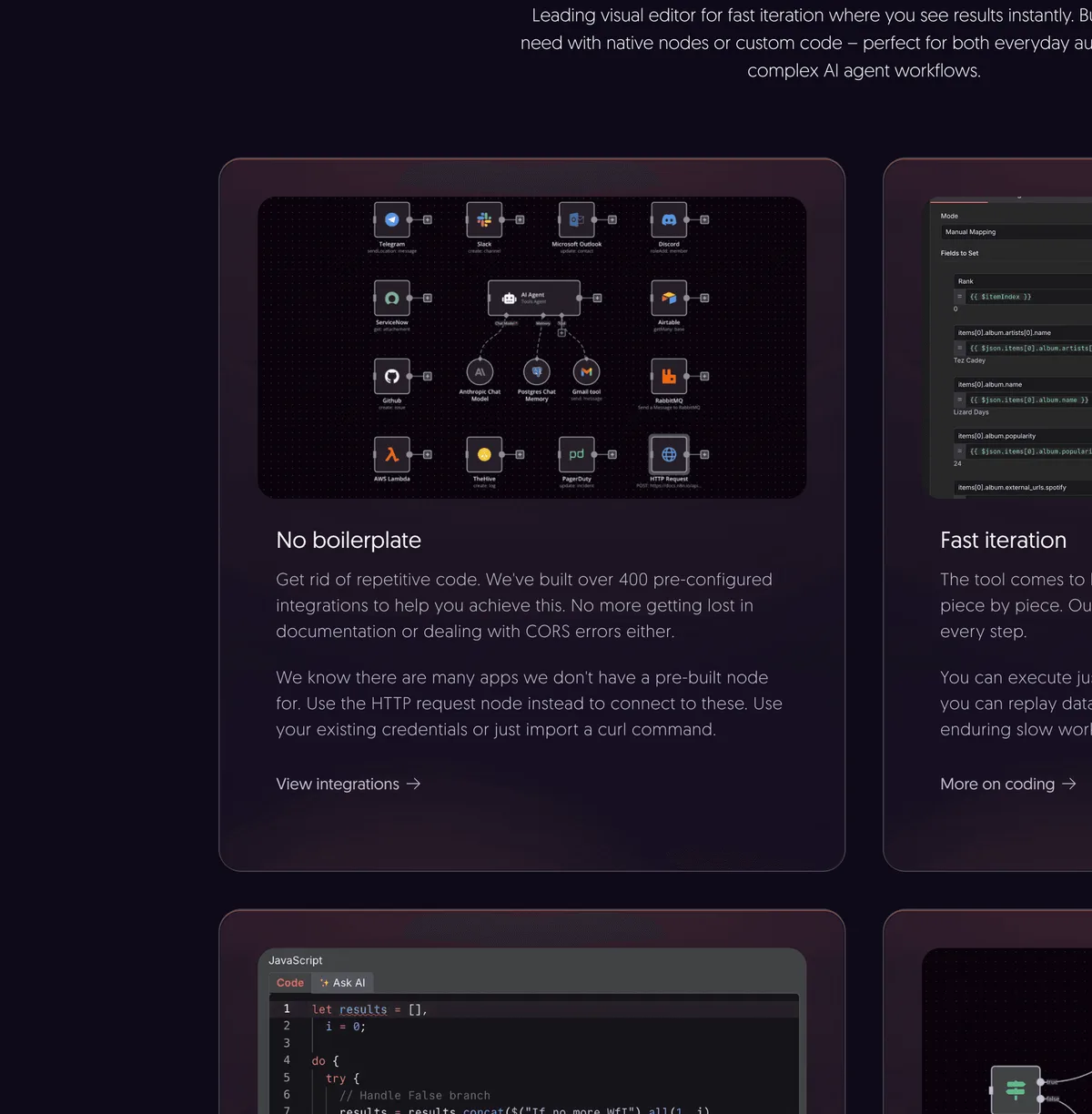Select the HTTP Request node icon
Viewport: 1092px width, 1114px height.
click(x=669, y=454)
